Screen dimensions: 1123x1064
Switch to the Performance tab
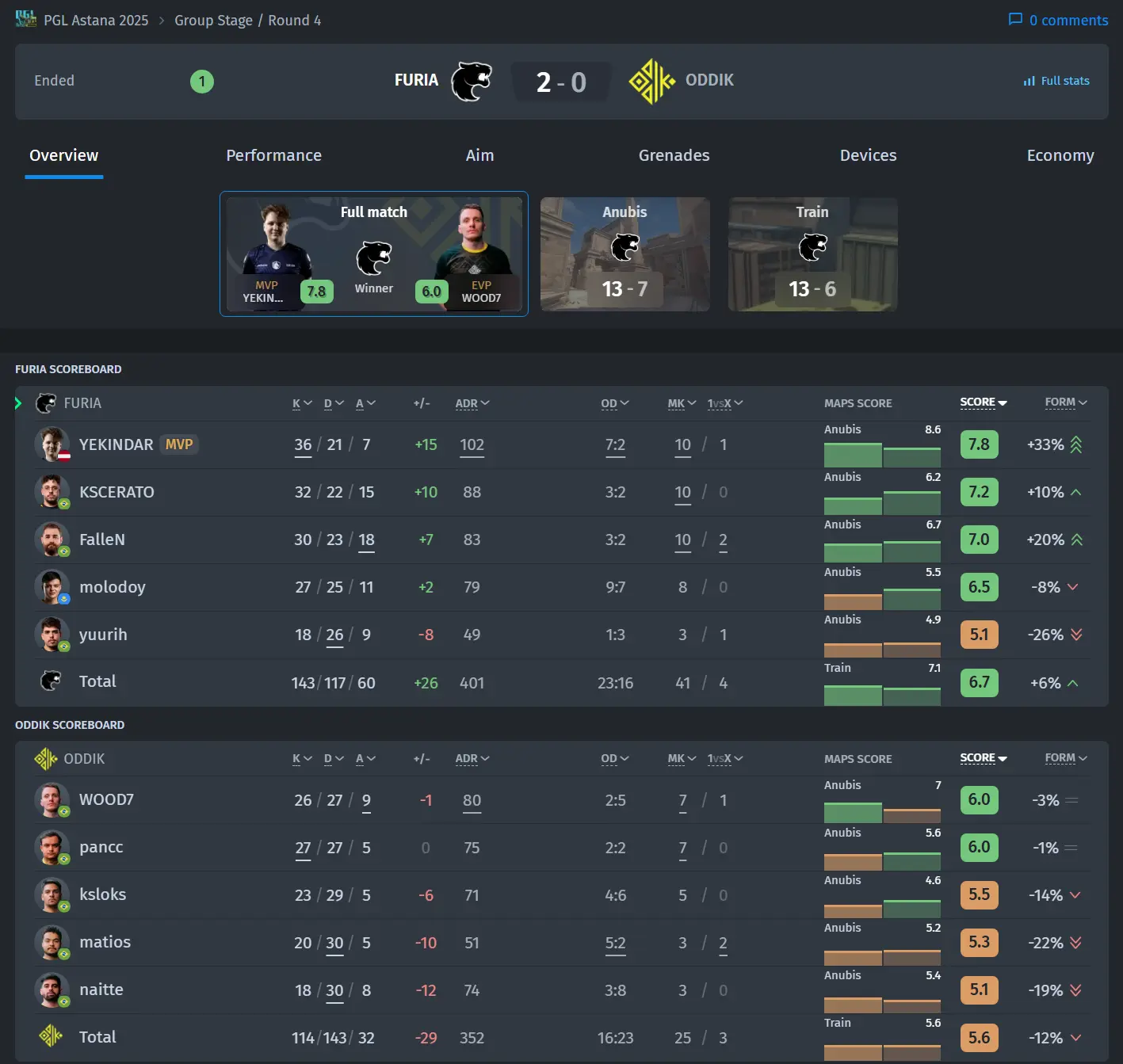(x=273, y=155)
